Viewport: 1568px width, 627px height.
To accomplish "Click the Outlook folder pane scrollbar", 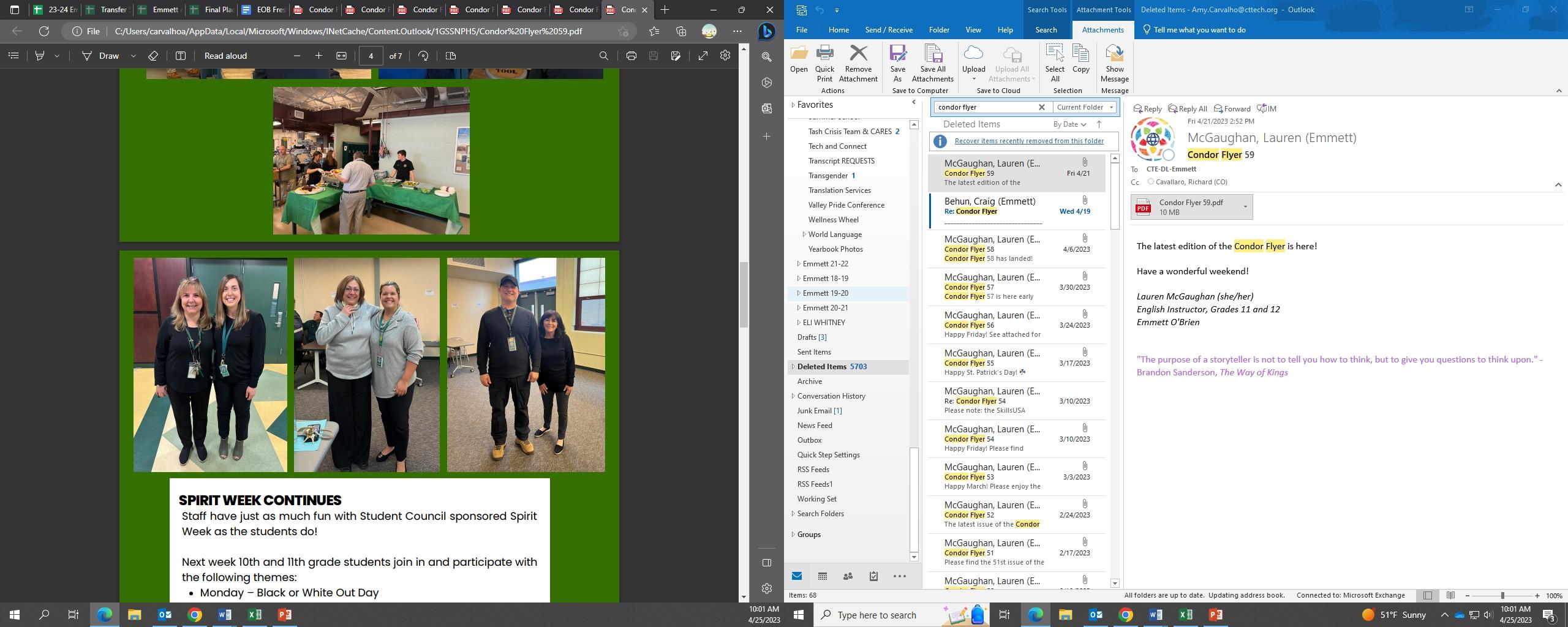I will click(x=914, y=499).
